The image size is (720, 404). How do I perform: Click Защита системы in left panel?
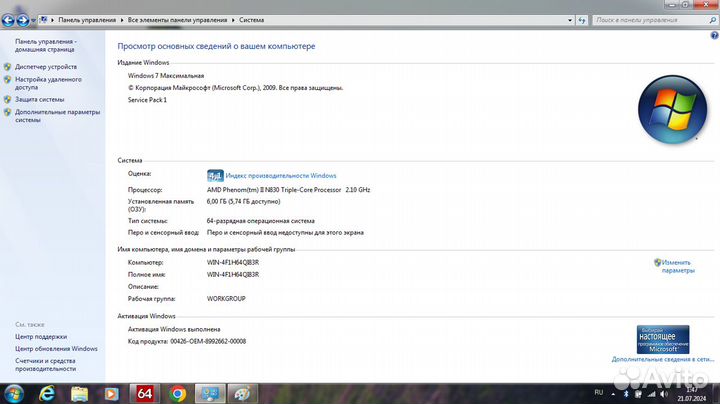tap(40, 100)
